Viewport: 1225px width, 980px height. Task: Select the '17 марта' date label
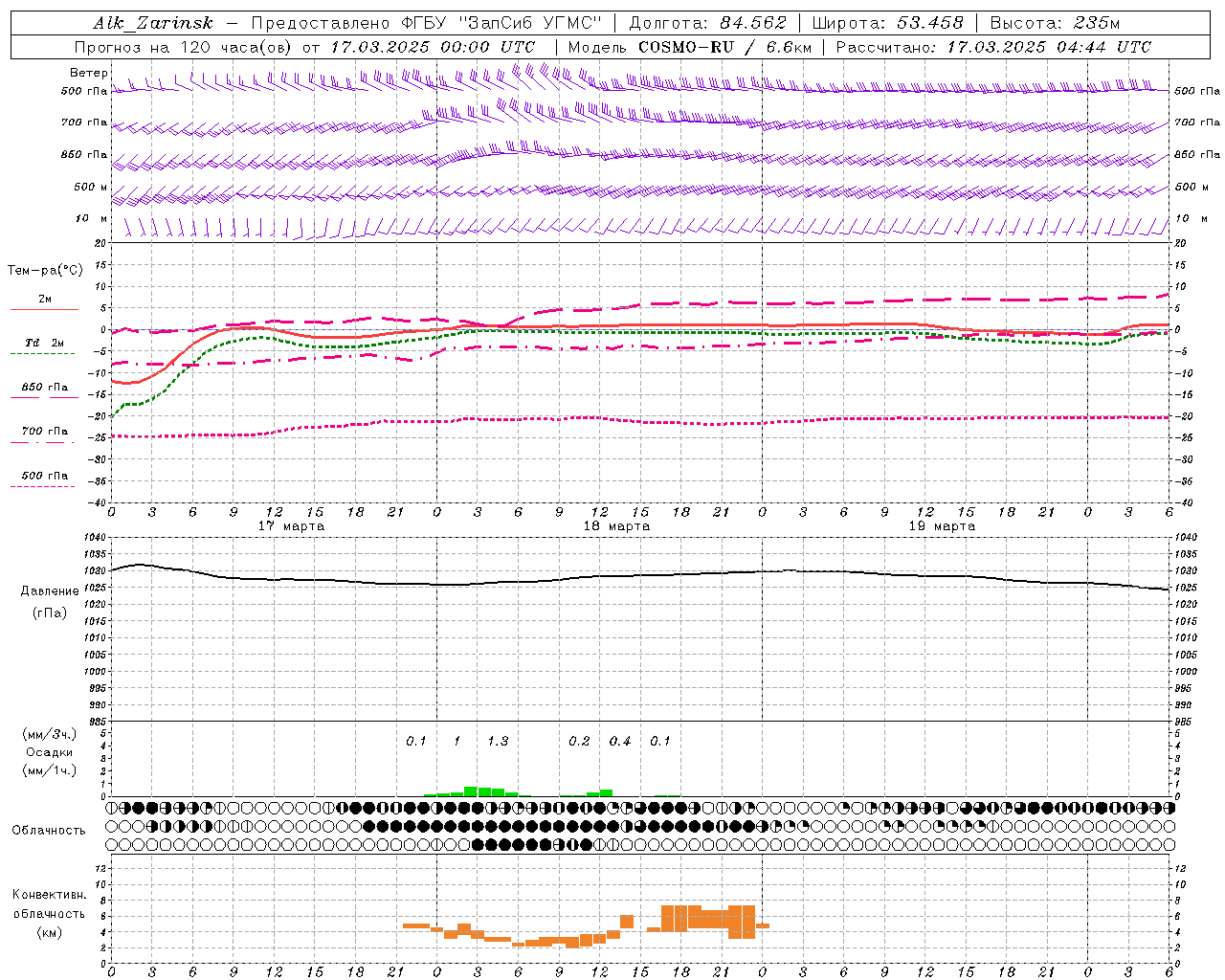pos(291,526)
